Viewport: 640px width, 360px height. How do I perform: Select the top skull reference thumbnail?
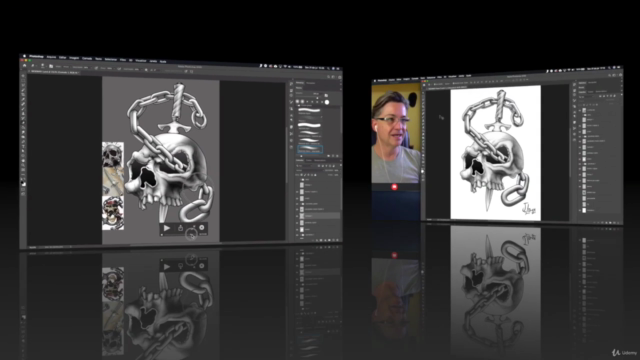[113, 155]
